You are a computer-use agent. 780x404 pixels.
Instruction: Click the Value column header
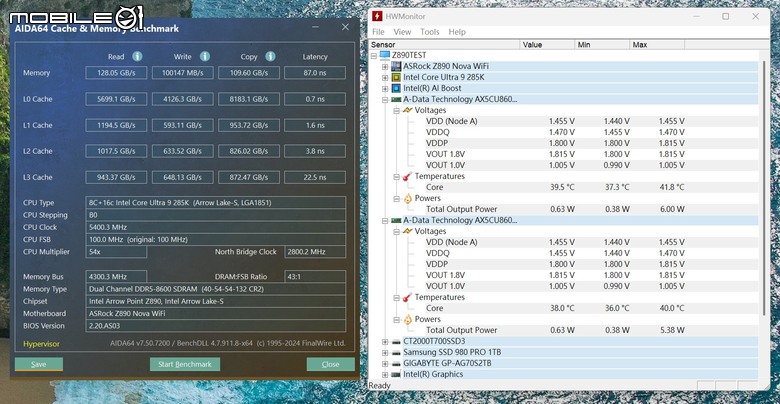click(547, 45)
